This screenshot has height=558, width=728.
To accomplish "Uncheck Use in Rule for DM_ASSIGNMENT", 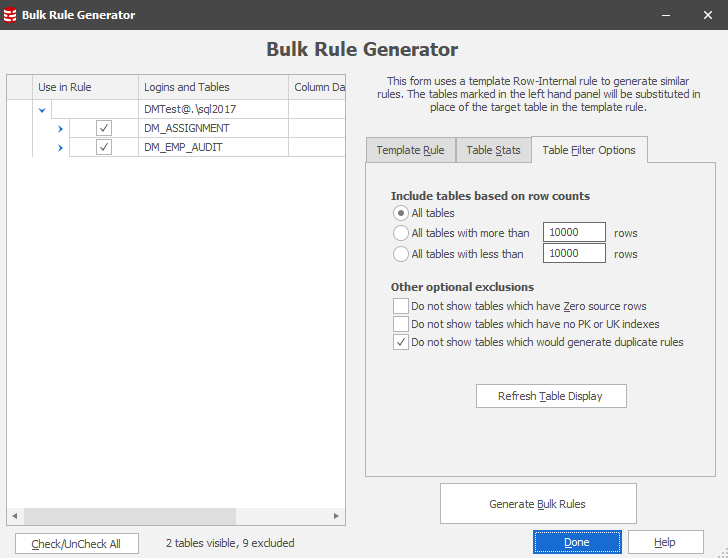I will point(104,128).
